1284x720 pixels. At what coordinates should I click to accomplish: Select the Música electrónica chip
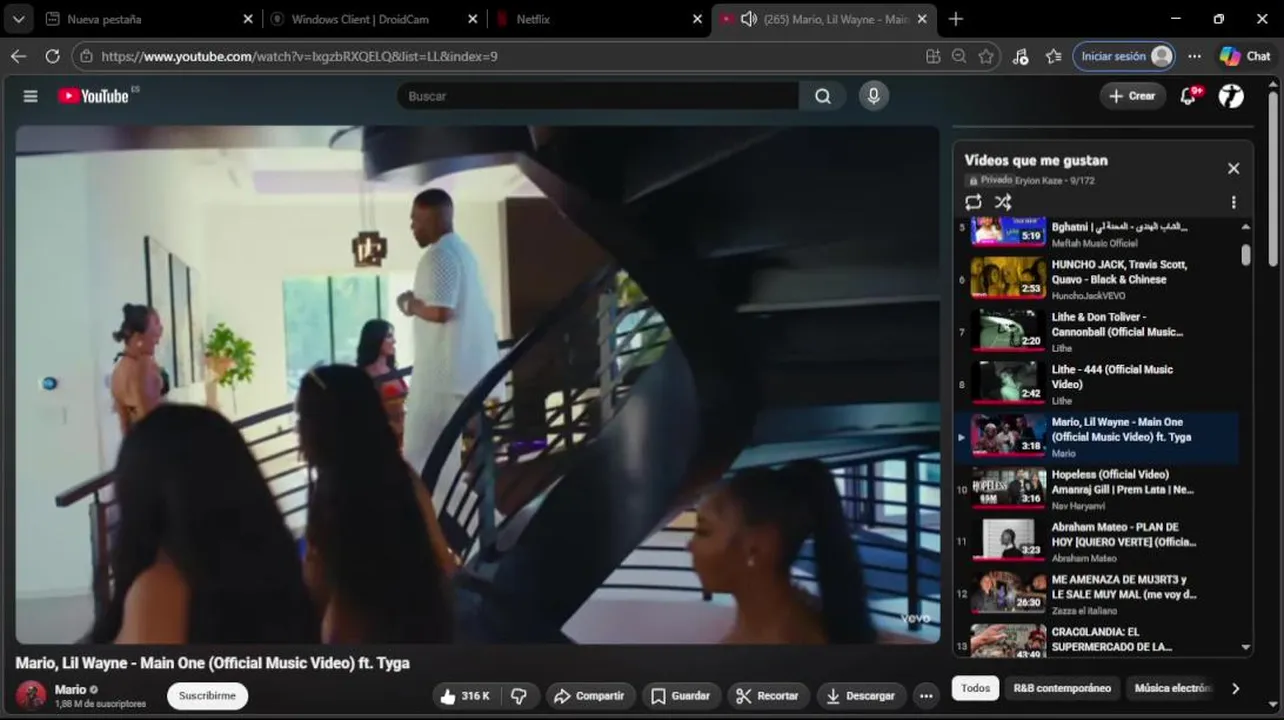[x=1172, y=688]
